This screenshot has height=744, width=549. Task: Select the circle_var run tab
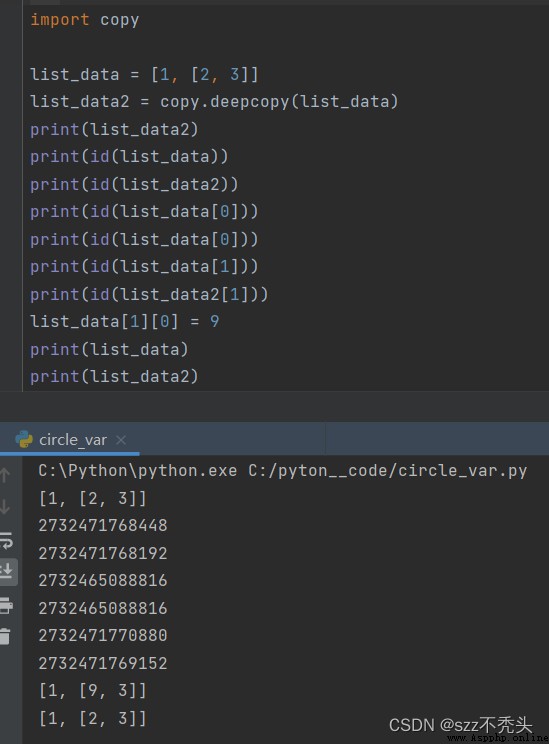(x=70, y=440)
